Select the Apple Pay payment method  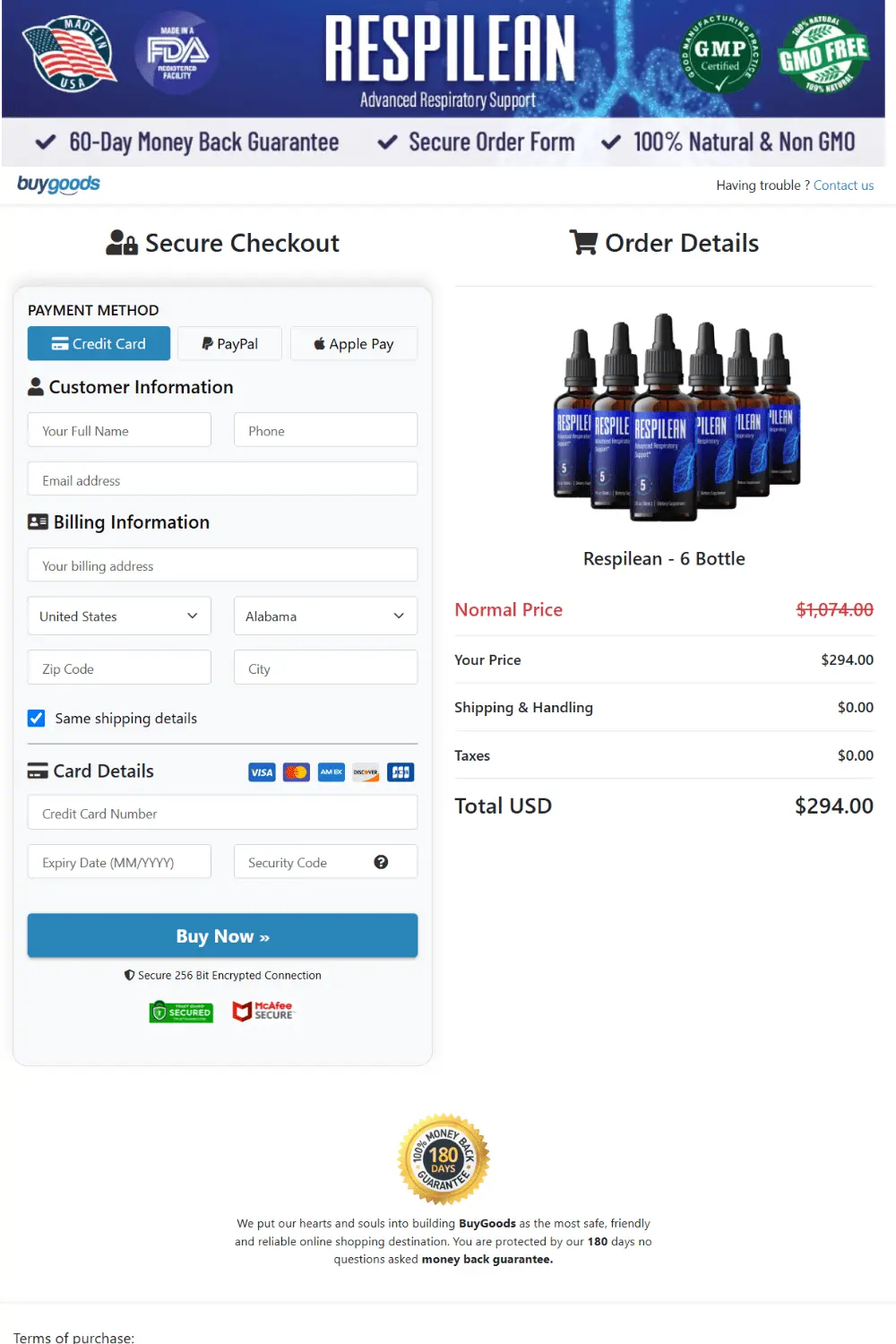point(353,343)
